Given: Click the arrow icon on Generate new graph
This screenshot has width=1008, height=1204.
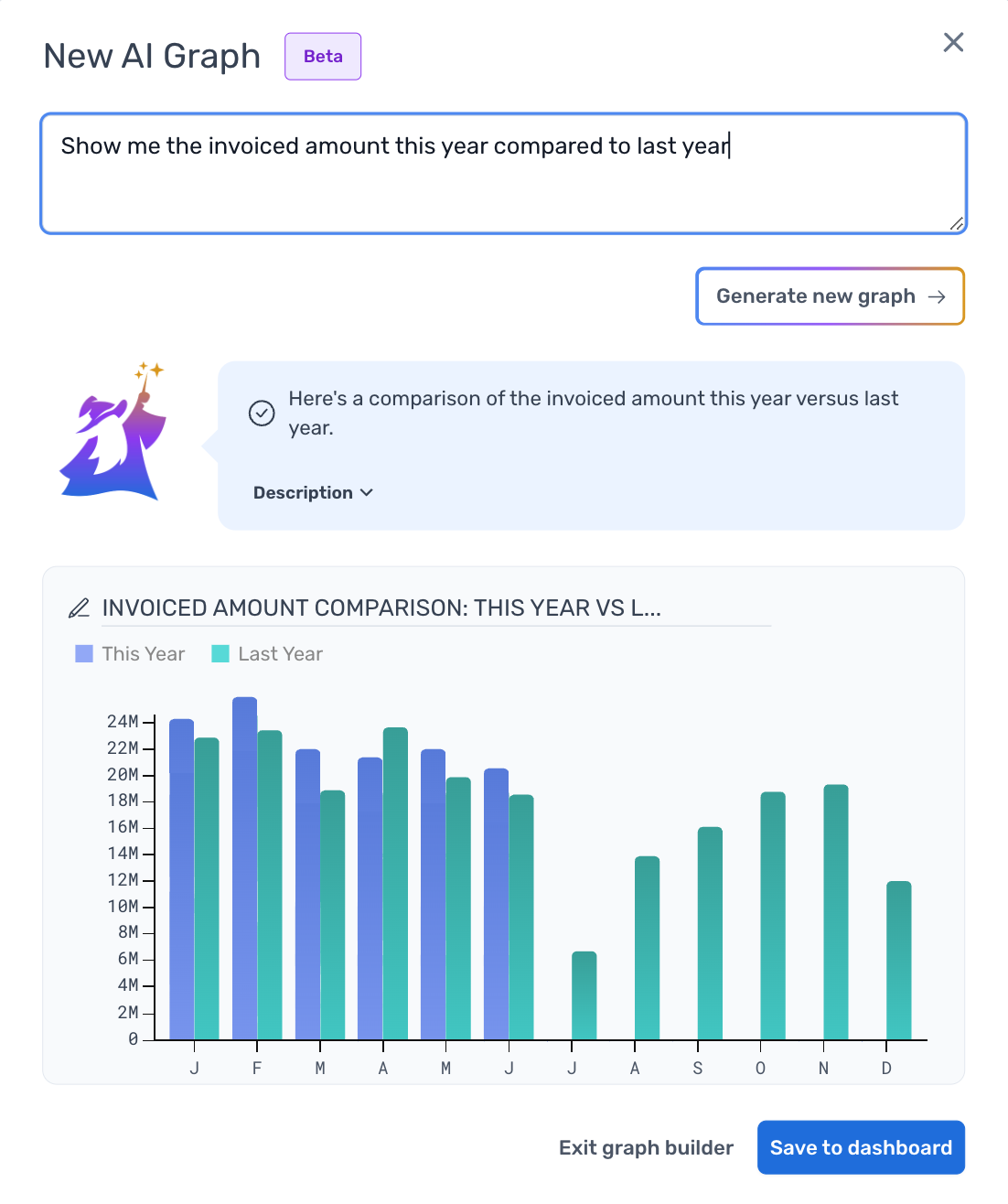Looking at the screenshot, I should (937, 296).
